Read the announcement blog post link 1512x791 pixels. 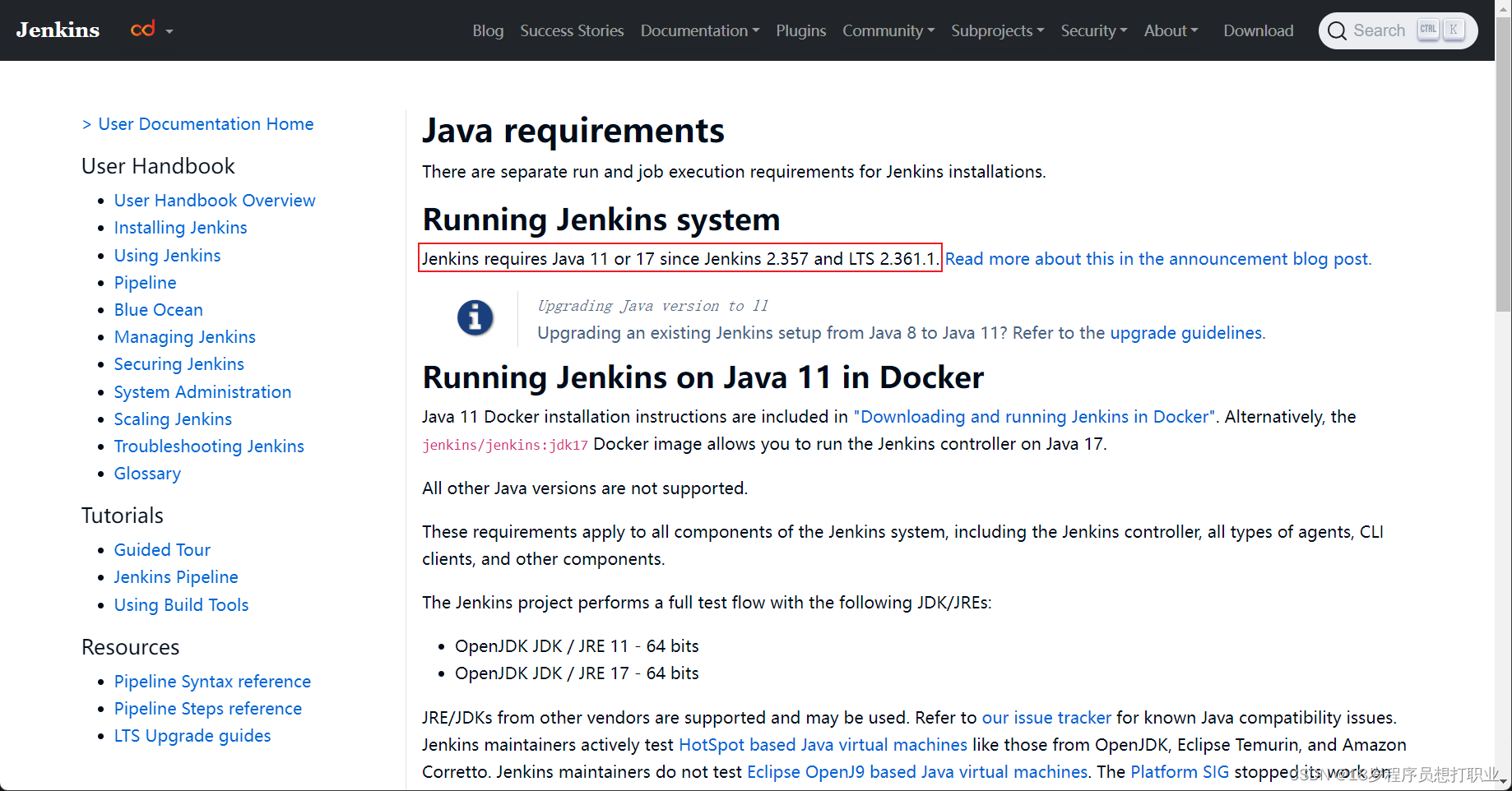point(1157,259)
